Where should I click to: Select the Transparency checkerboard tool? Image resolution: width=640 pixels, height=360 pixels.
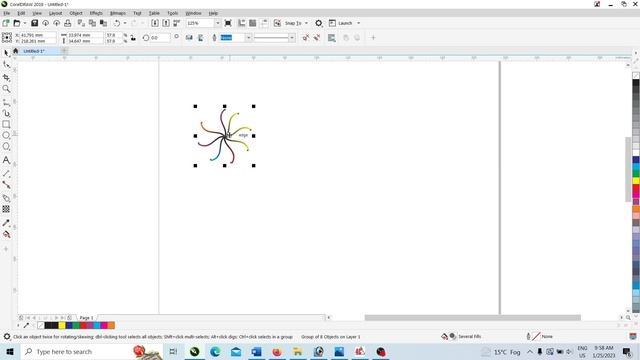click(6, 209)
